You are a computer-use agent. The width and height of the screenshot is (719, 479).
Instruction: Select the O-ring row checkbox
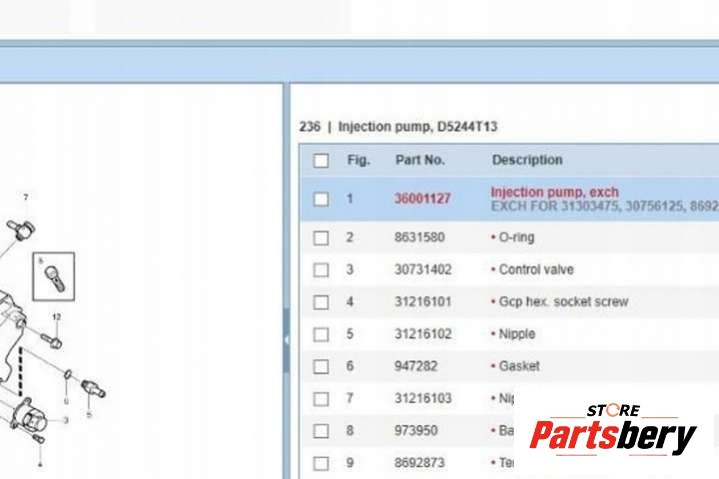pos(321,238)
